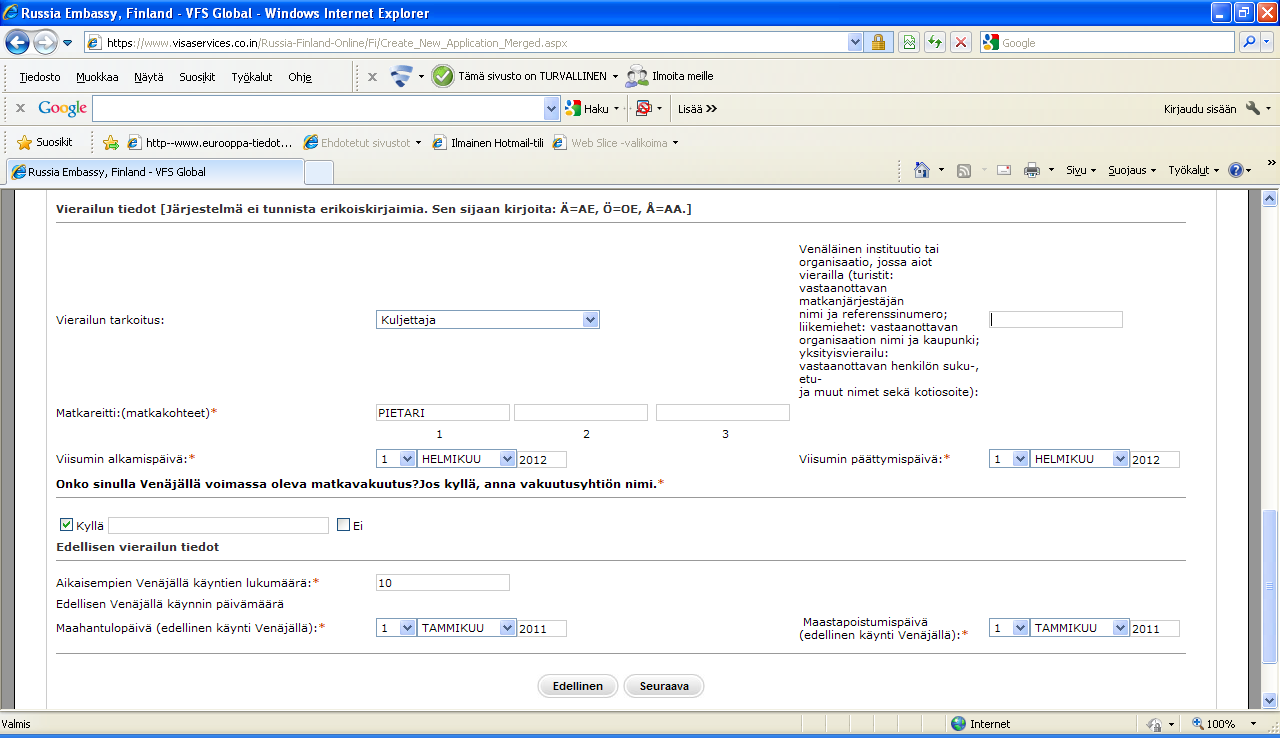Screen dimensions: 1280x738
Task: Open previous entry month TAMMIKUU dropdown
Action: (508, 628)
